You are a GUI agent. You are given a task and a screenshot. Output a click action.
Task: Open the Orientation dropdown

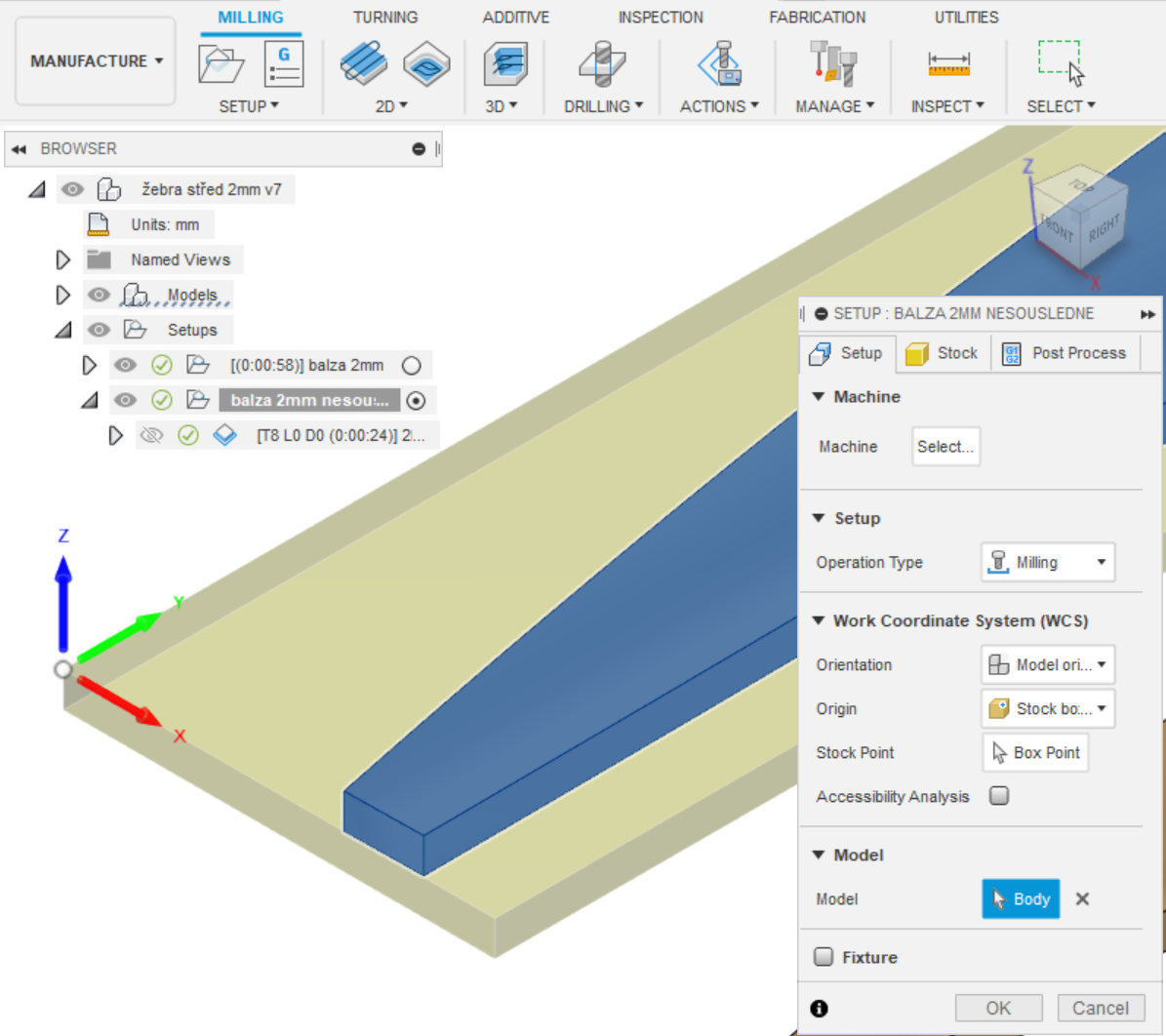tap(1048, 665)
